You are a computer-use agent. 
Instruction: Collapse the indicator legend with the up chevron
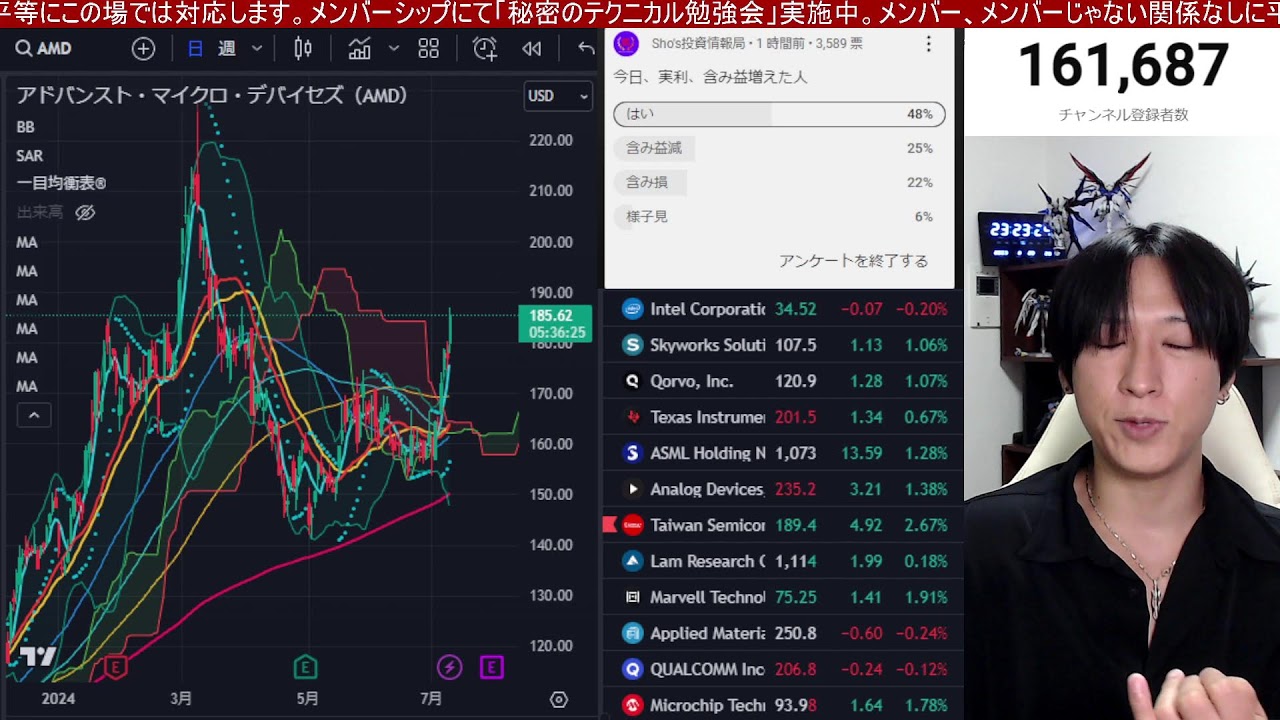click(34, 415)
